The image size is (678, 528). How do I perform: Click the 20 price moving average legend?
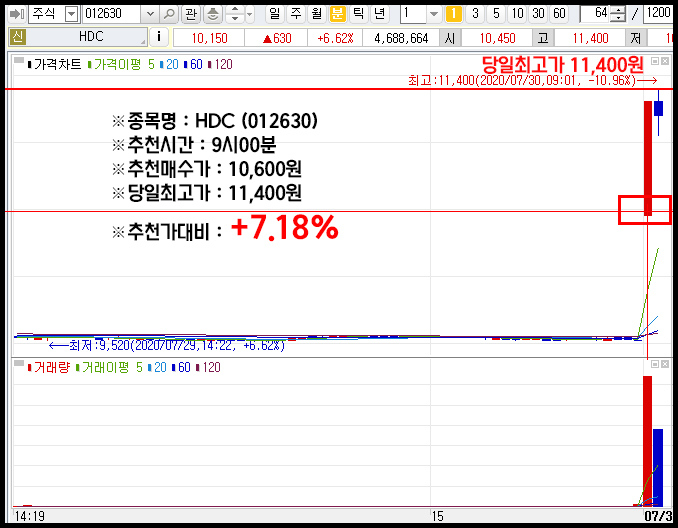pyautogui.click(x=169, y=65)
